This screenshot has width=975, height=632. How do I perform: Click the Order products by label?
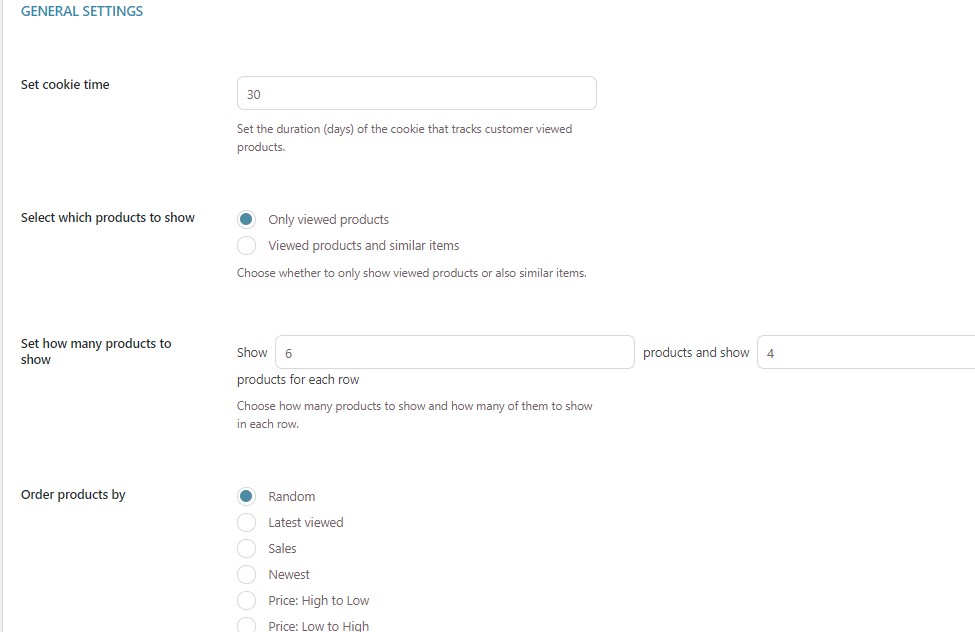tap(73, 495)
